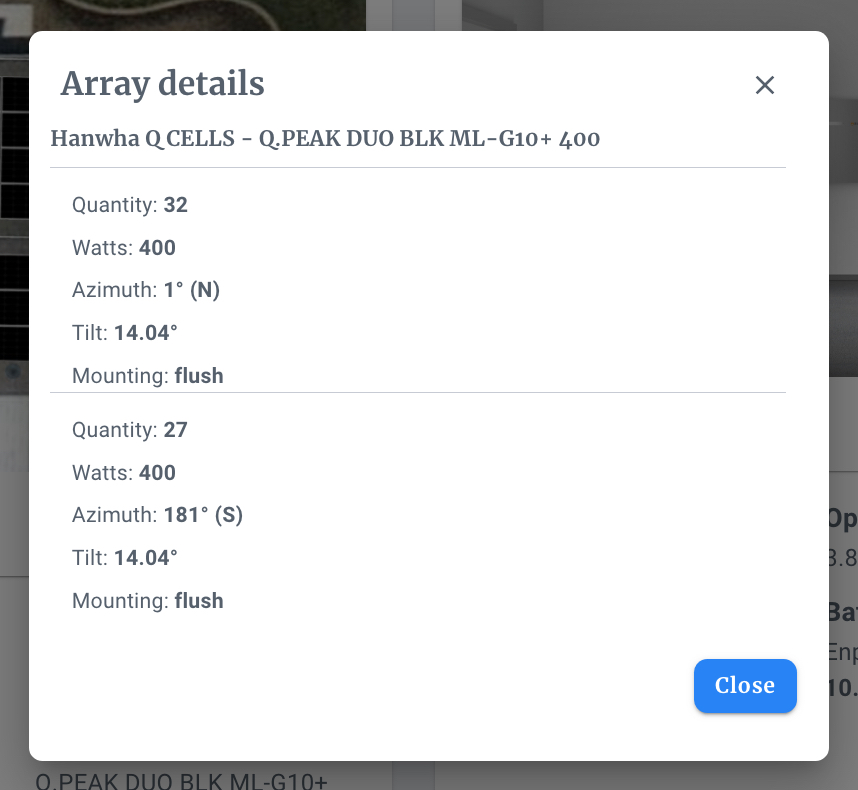Screen dimensions: 858x790
Task: Select the Hanwha Q CELLS module heading
Action: click(x=325, y=138)
